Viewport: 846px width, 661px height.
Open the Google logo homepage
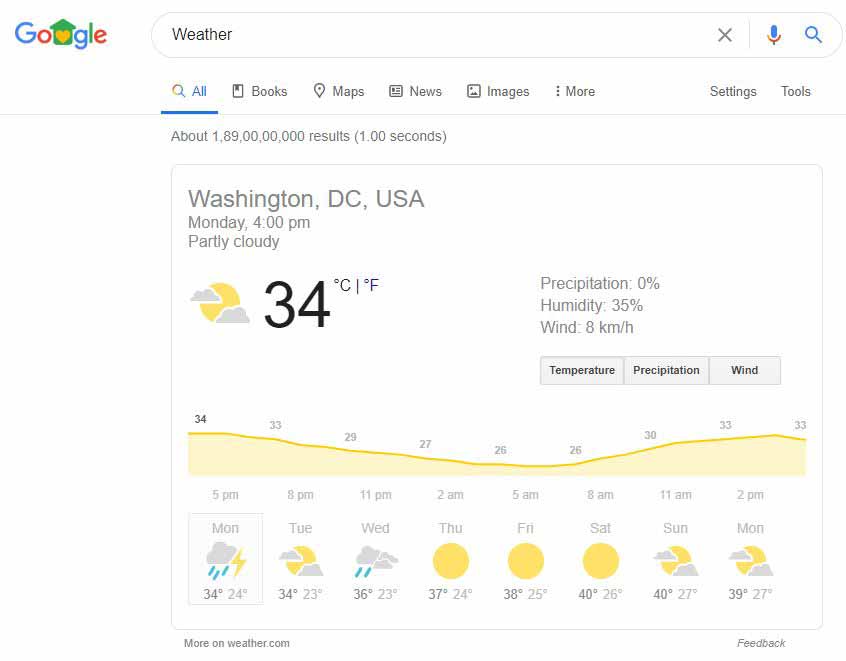(x=60, y=34)
